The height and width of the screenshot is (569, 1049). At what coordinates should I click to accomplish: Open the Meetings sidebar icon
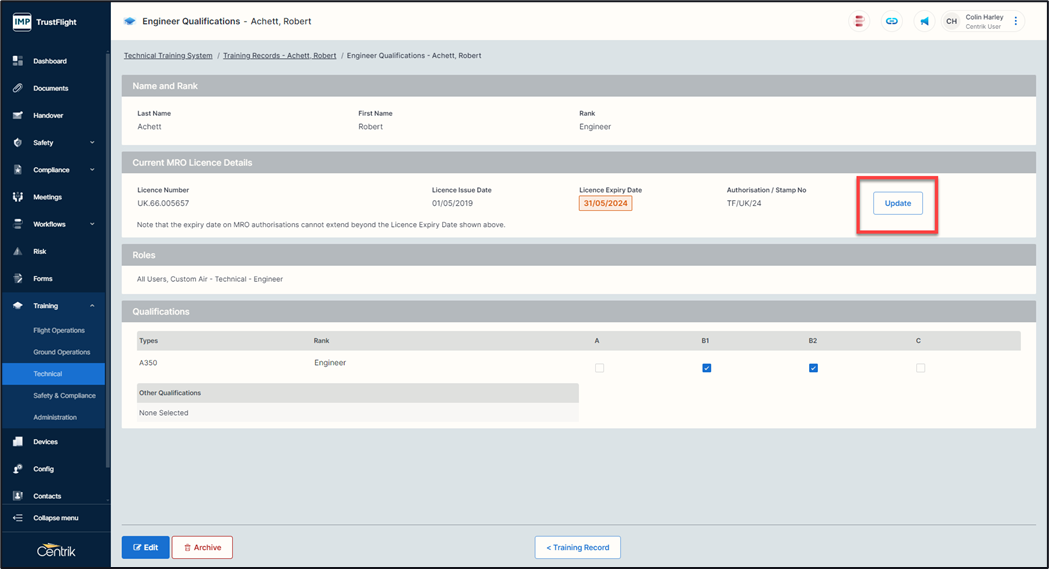[18, 197]
